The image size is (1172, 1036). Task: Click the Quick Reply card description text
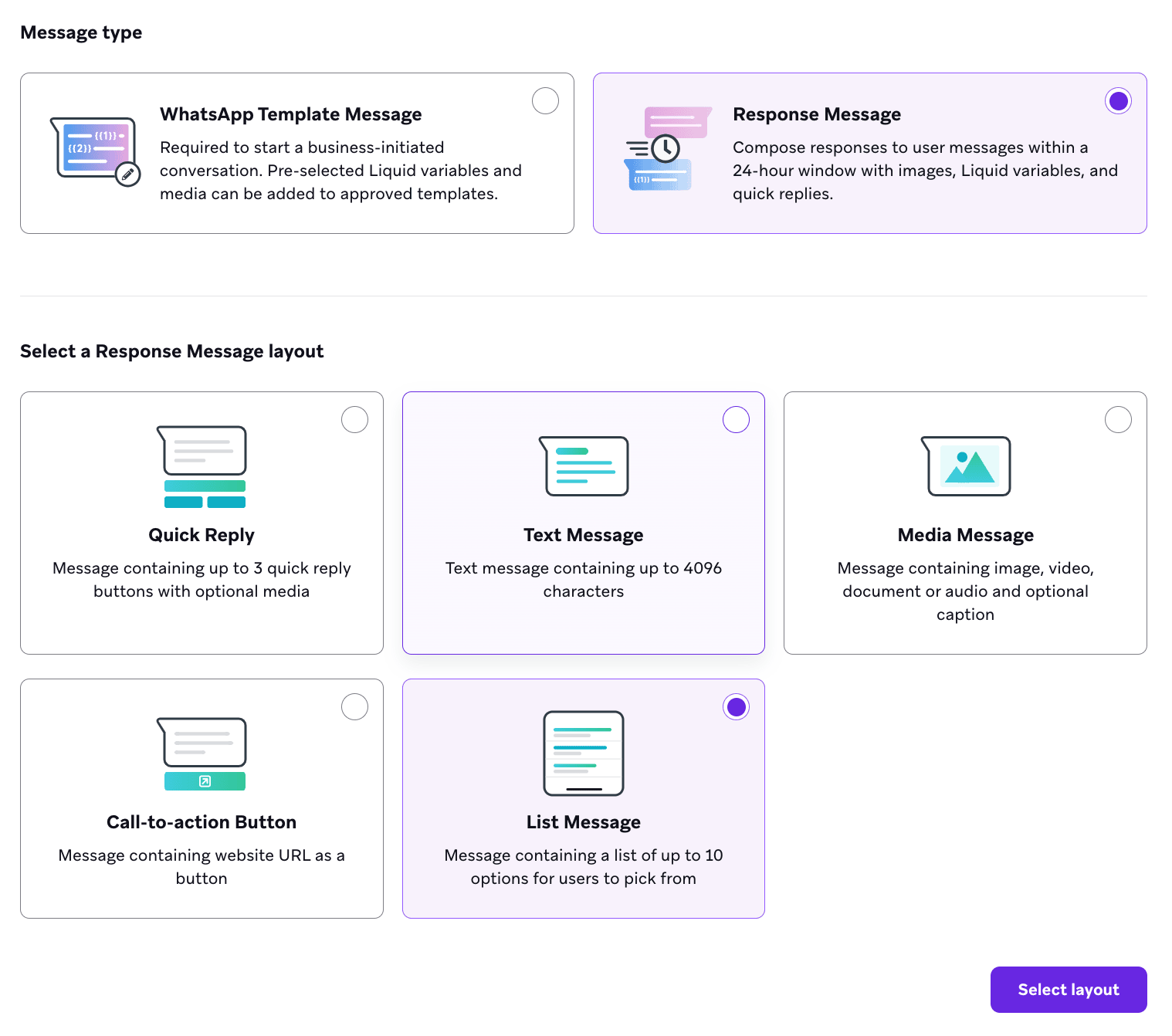pos(202,580)
